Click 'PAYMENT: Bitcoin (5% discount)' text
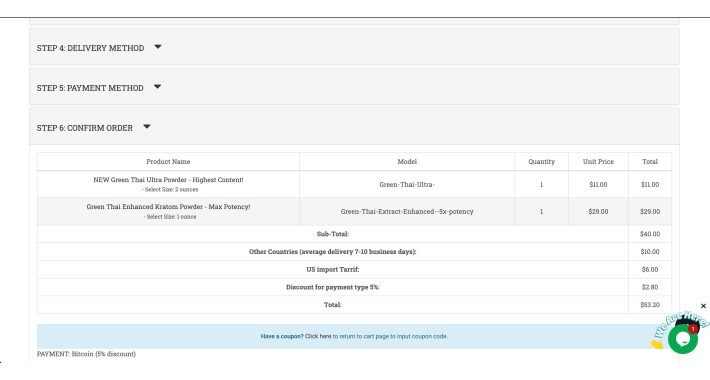The width and height of the screenshot is (710, 380). click(x=86, y=354)
